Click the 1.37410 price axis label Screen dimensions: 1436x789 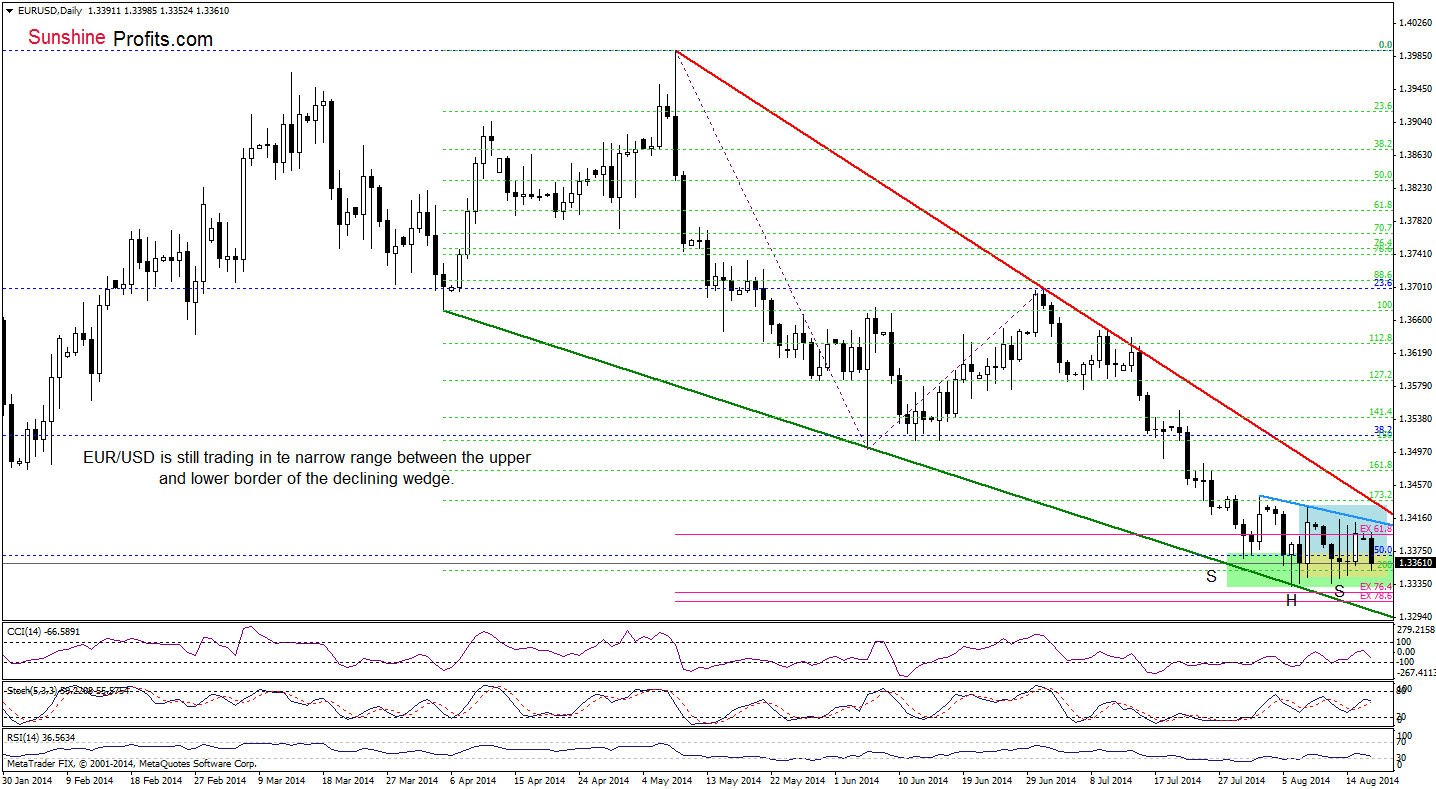1415,254
